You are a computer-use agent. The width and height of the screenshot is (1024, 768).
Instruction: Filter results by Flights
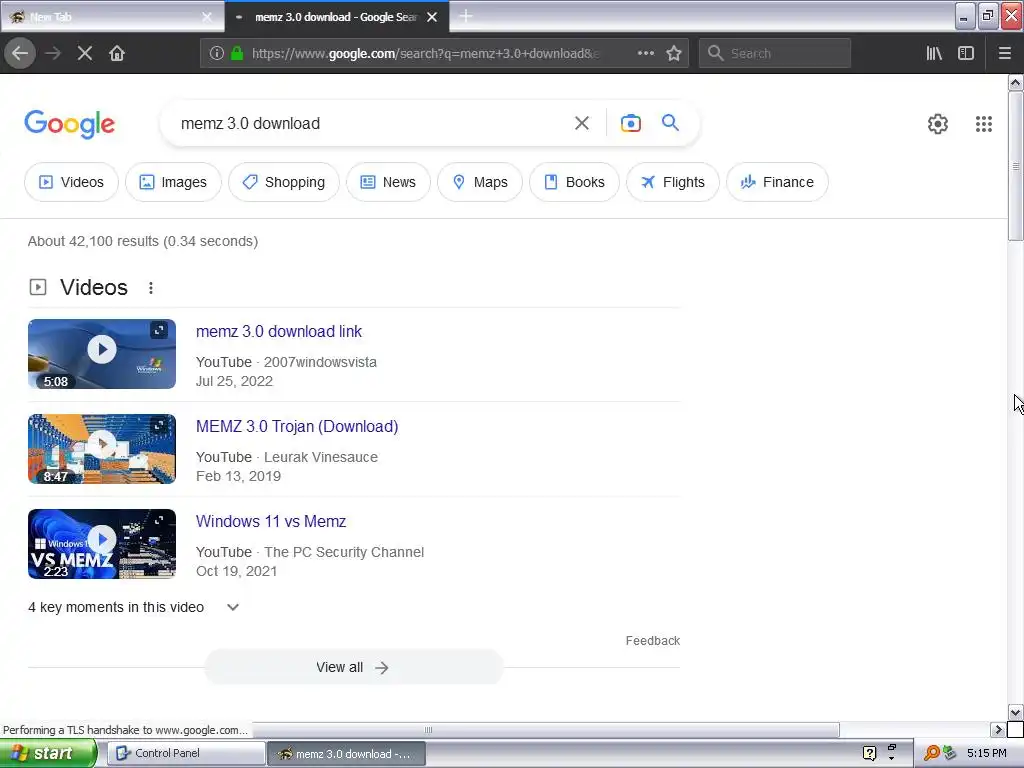(x=673, y=182)
